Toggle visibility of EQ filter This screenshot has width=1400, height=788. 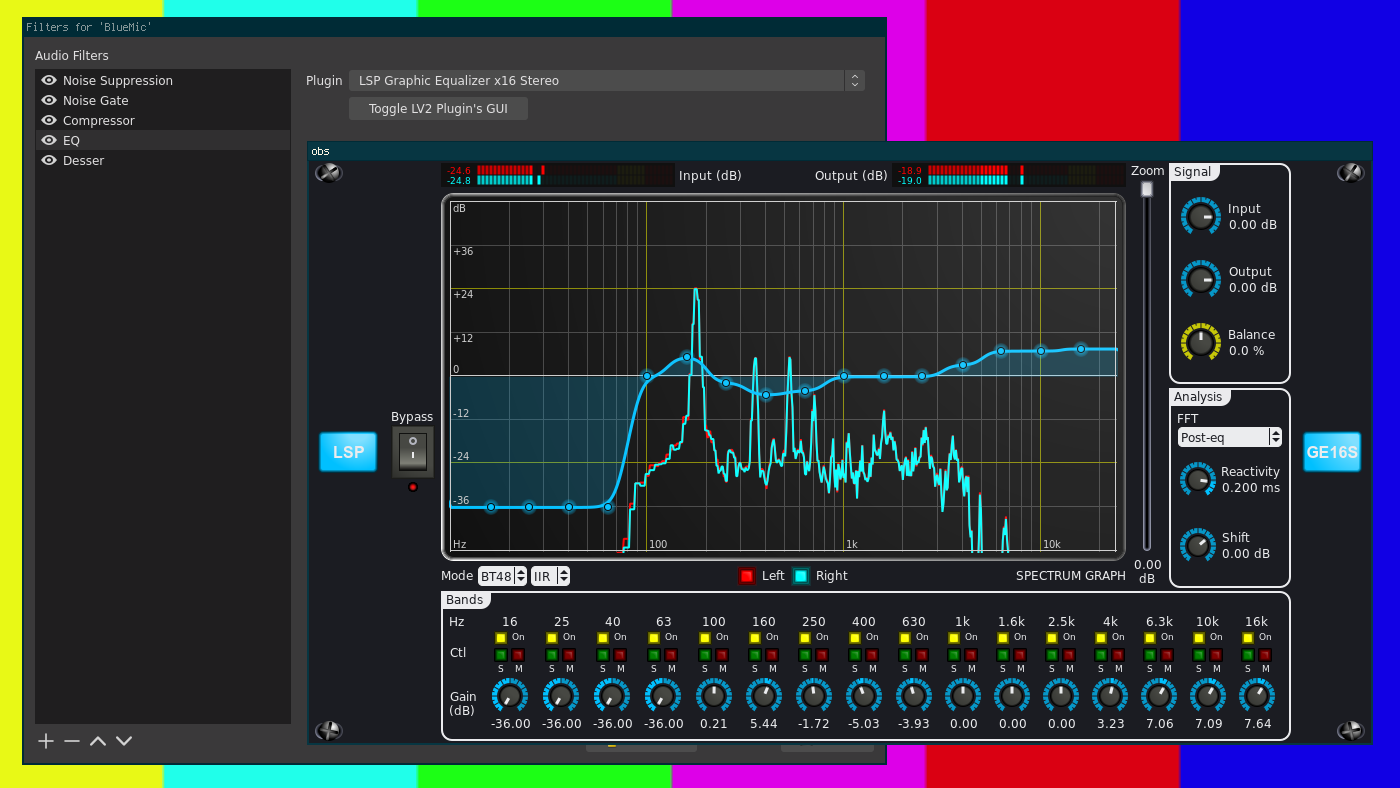coord(48,140)
